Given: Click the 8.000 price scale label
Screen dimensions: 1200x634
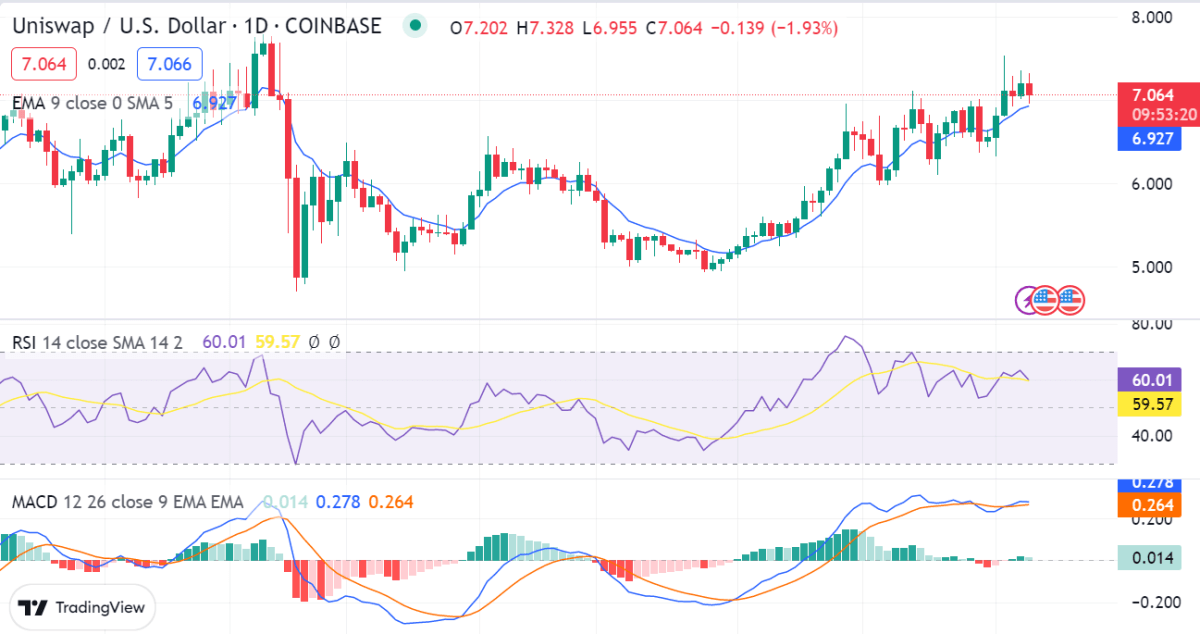Looking at the screenshot, I should click(1150, 17).
